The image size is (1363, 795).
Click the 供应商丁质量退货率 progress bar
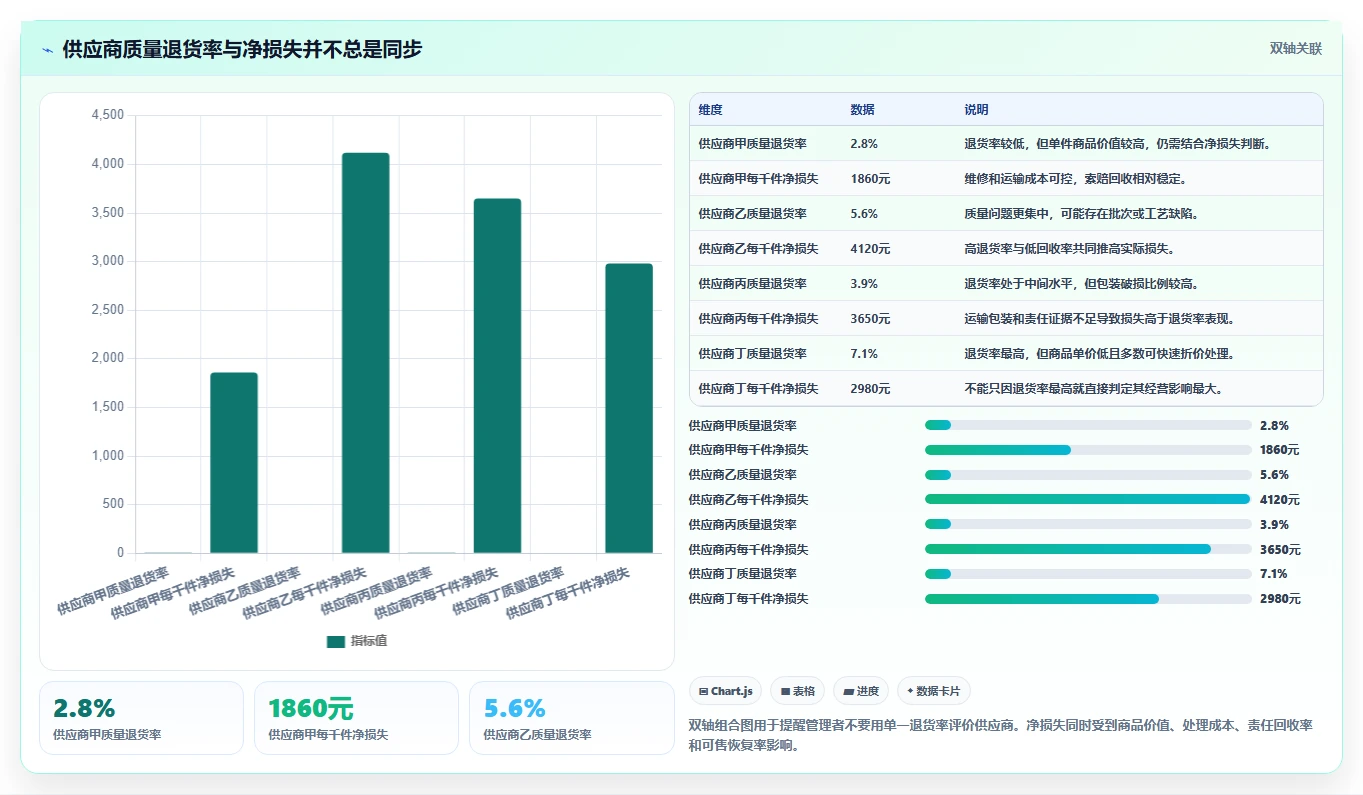1088,574
